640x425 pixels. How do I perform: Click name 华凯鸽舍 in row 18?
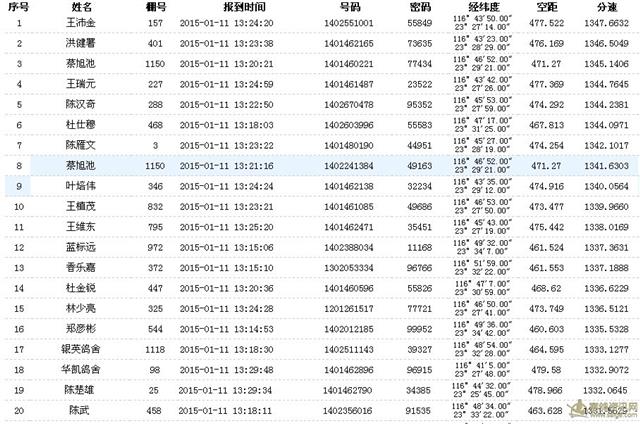(80, 369)
